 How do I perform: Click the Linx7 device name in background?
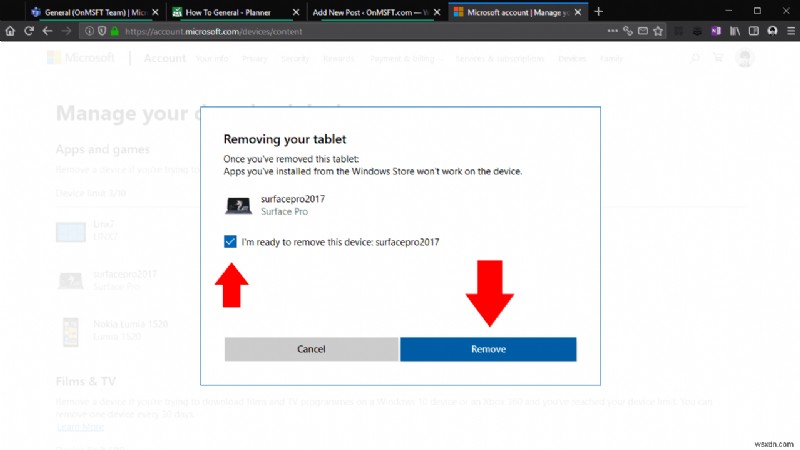tap(104, 224)
